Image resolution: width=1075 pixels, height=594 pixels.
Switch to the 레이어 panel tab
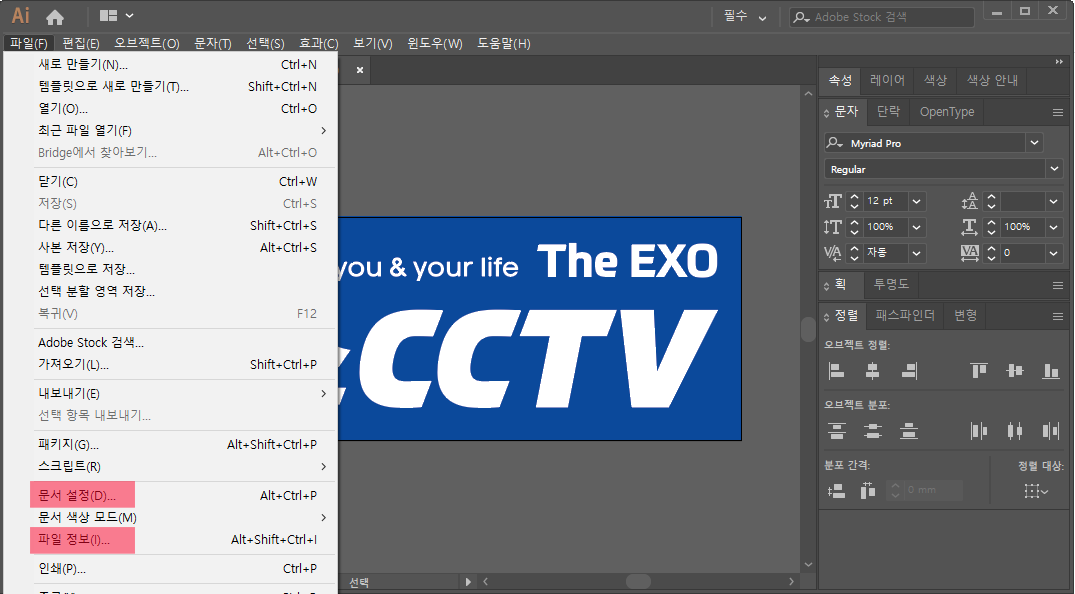coord(887,80)
